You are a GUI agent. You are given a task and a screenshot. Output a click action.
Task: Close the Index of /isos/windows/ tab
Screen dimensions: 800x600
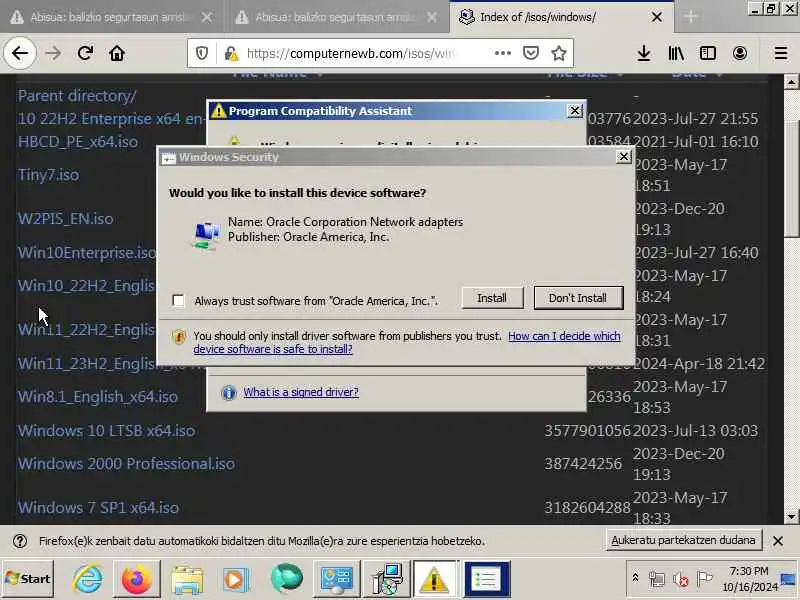pos(657,17)
